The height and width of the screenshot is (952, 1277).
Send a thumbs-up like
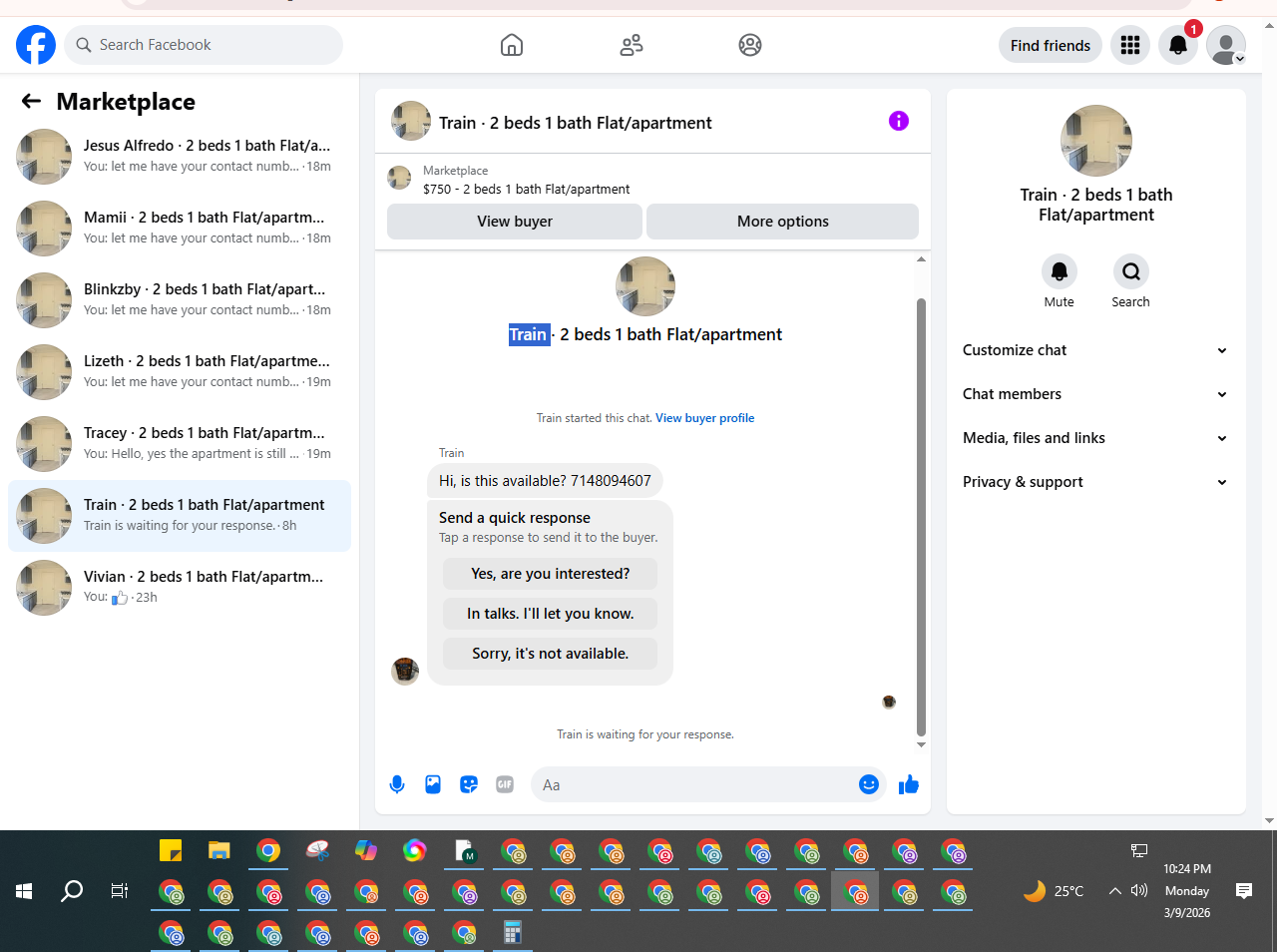(x=908, y=784)
